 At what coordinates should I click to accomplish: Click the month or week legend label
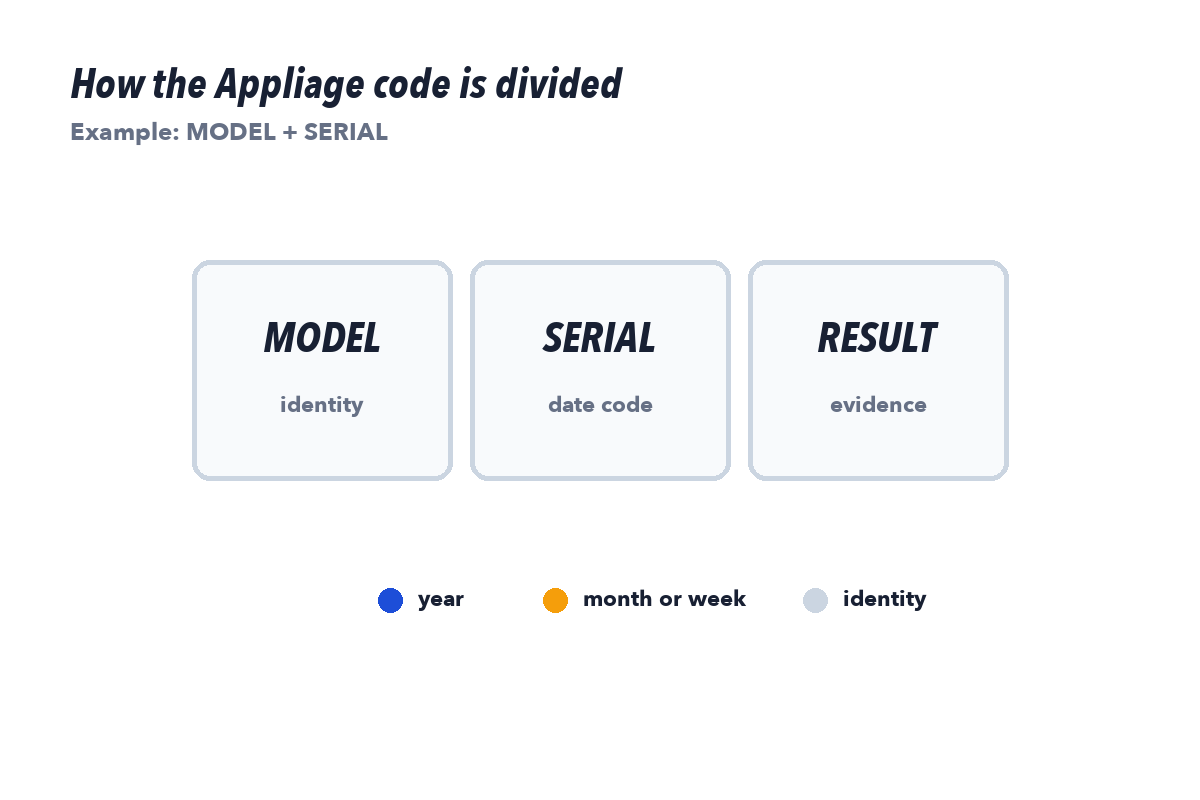pos(664,598)
